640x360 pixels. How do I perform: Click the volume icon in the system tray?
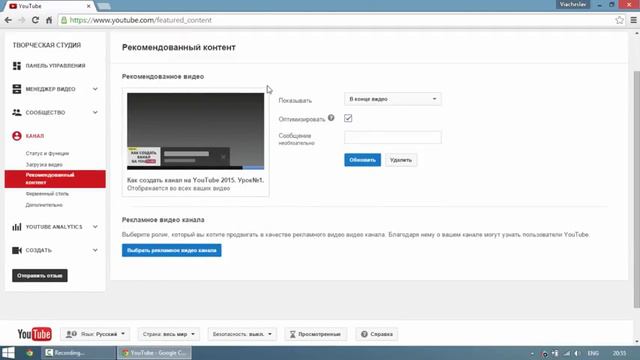click(x=577, y=353)
